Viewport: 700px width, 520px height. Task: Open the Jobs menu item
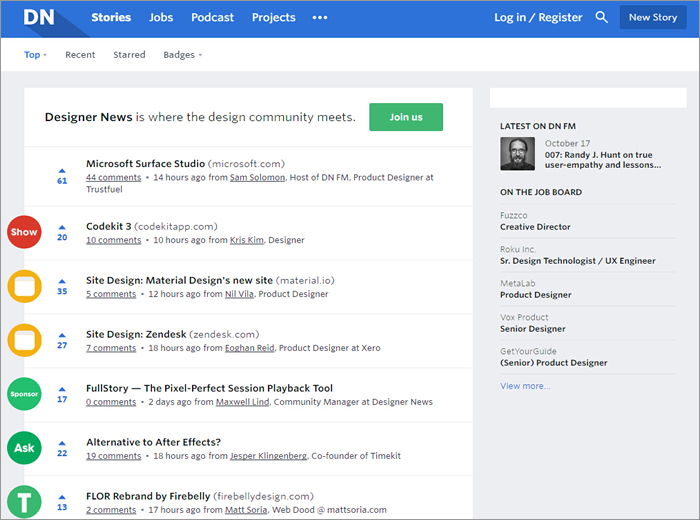(161, 17)
